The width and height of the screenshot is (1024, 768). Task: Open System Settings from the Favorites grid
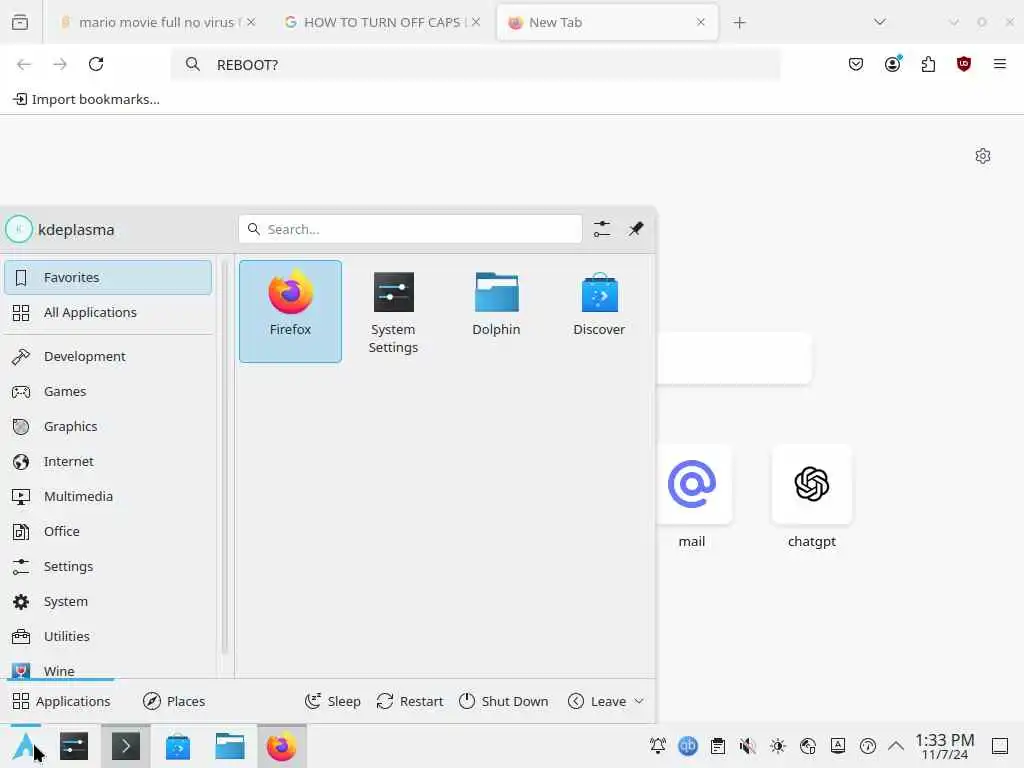[x=393, y=311]
